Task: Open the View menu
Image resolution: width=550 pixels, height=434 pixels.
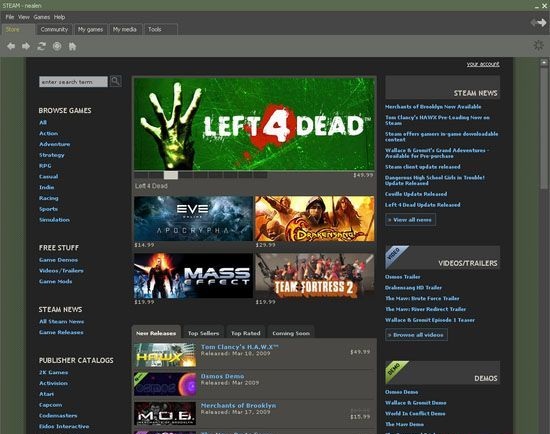Action: [24, 17]
